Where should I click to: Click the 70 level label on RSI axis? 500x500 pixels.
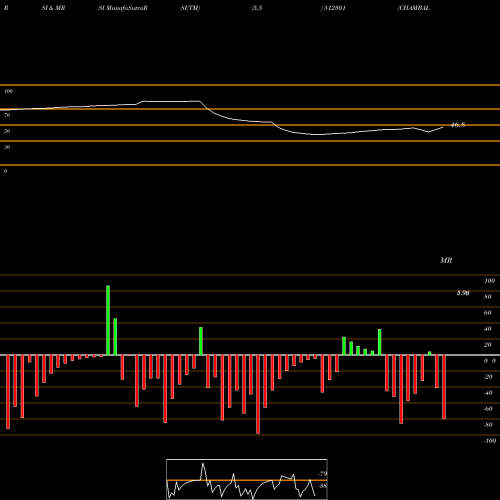7,115
